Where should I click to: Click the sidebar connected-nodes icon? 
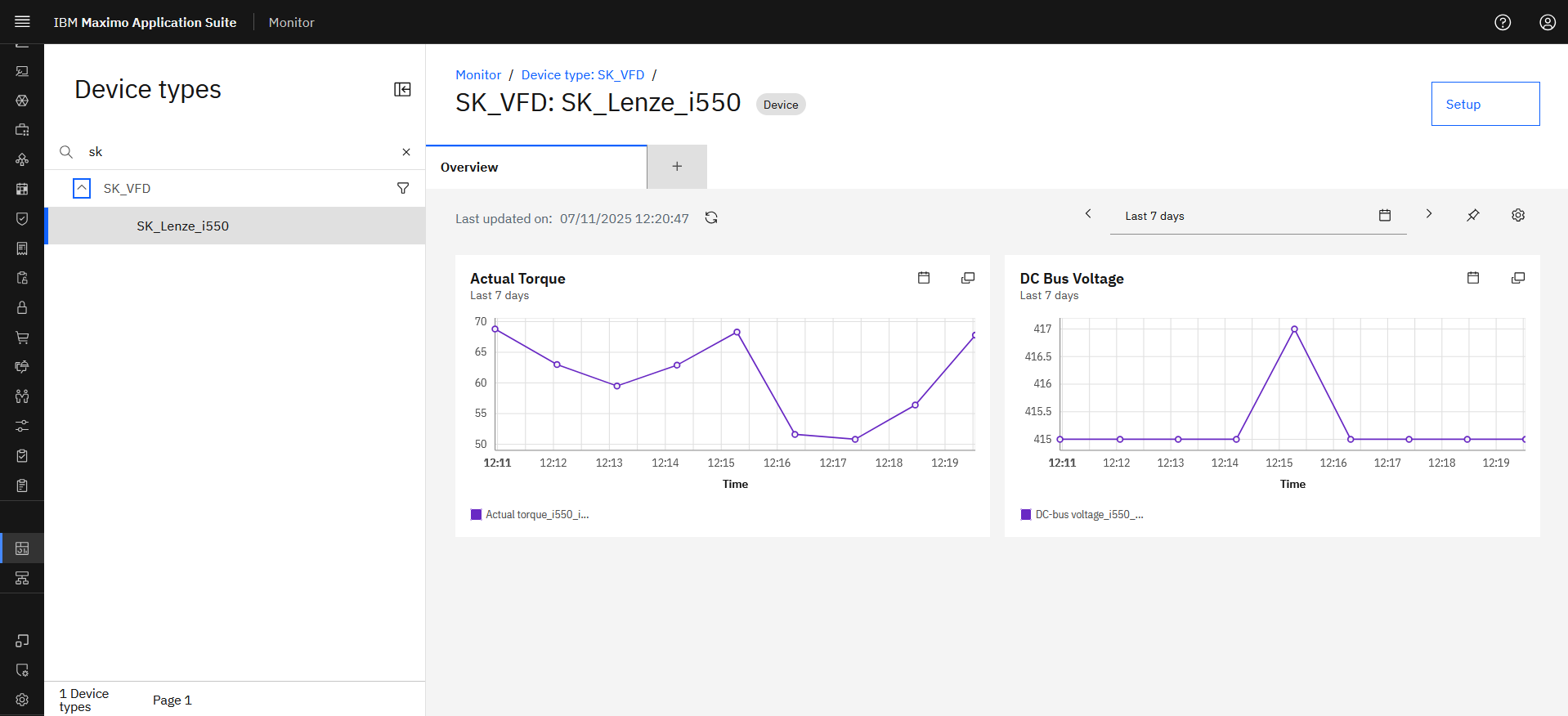(22, 159)
